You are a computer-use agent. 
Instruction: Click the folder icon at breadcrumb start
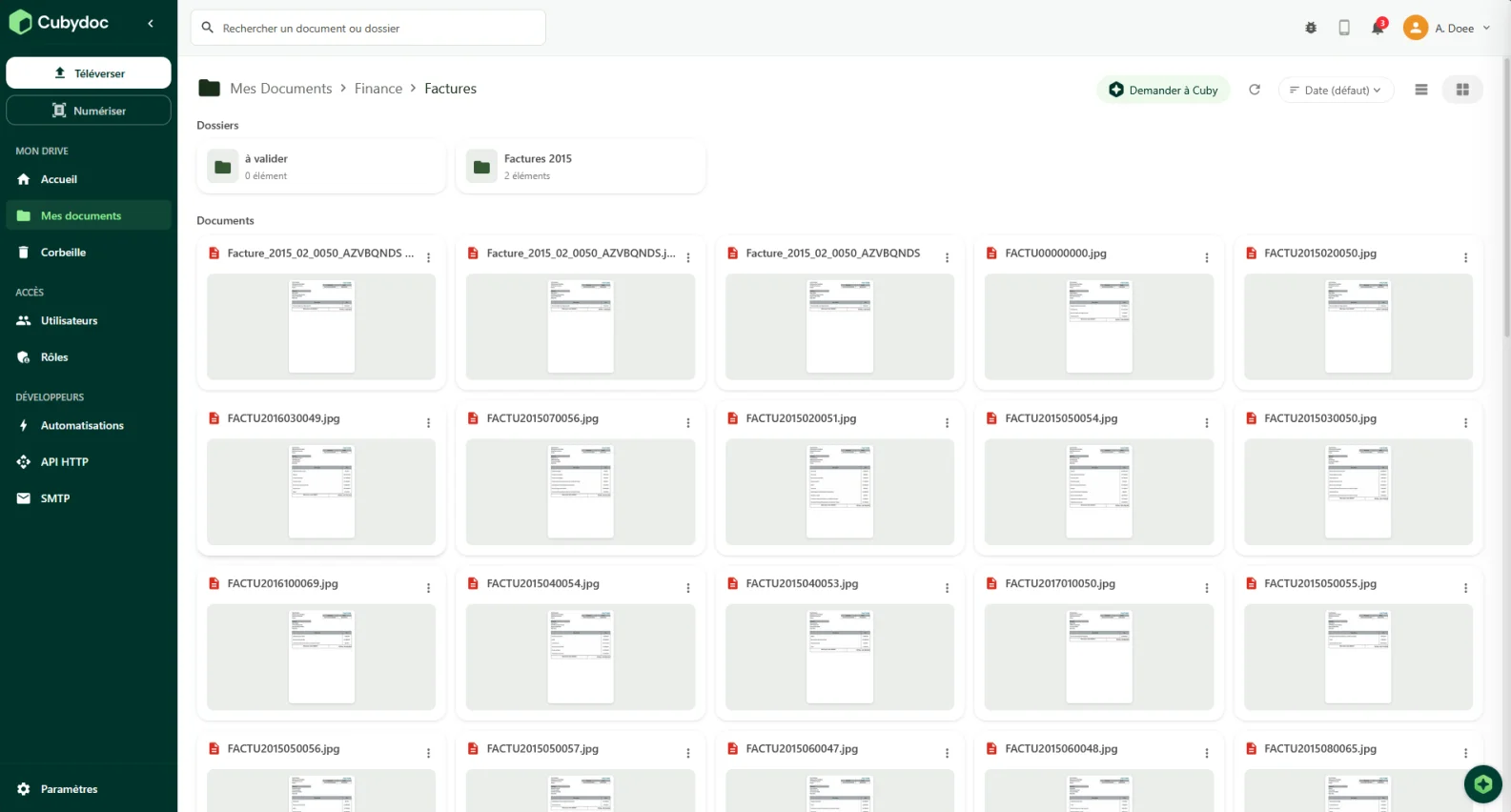pos(210,89)
